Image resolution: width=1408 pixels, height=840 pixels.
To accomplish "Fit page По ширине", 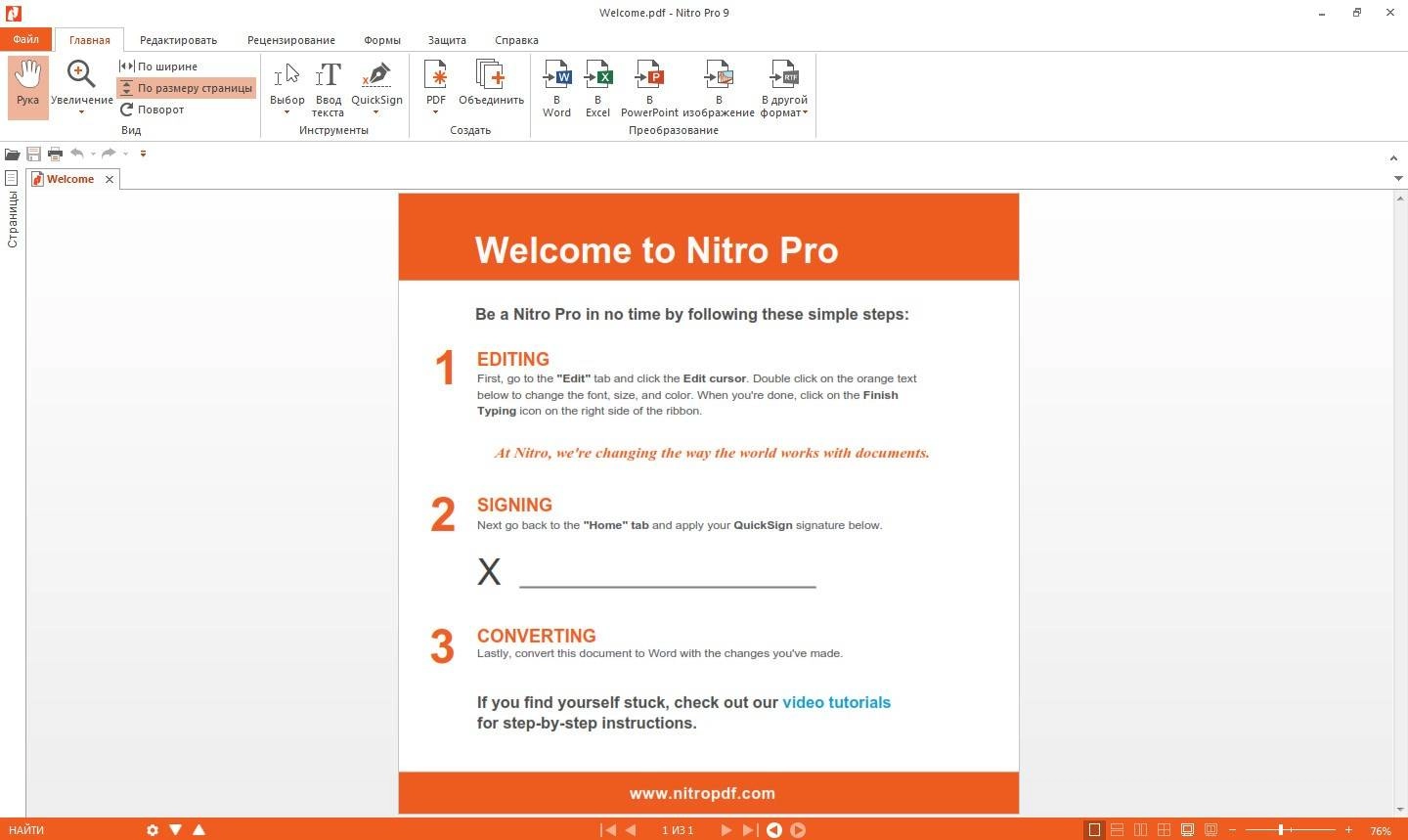I will [x=158, y=66].
